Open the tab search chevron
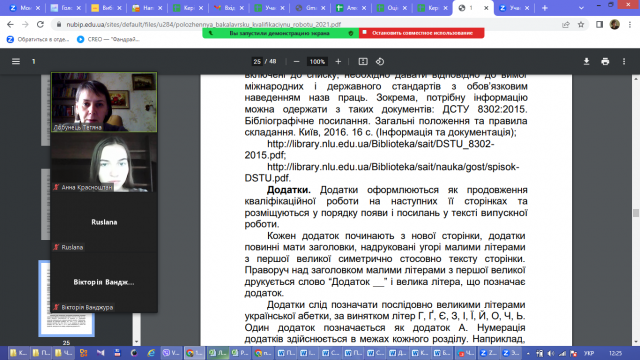Viewport: 640px width, 360px height. coord(581,8)
